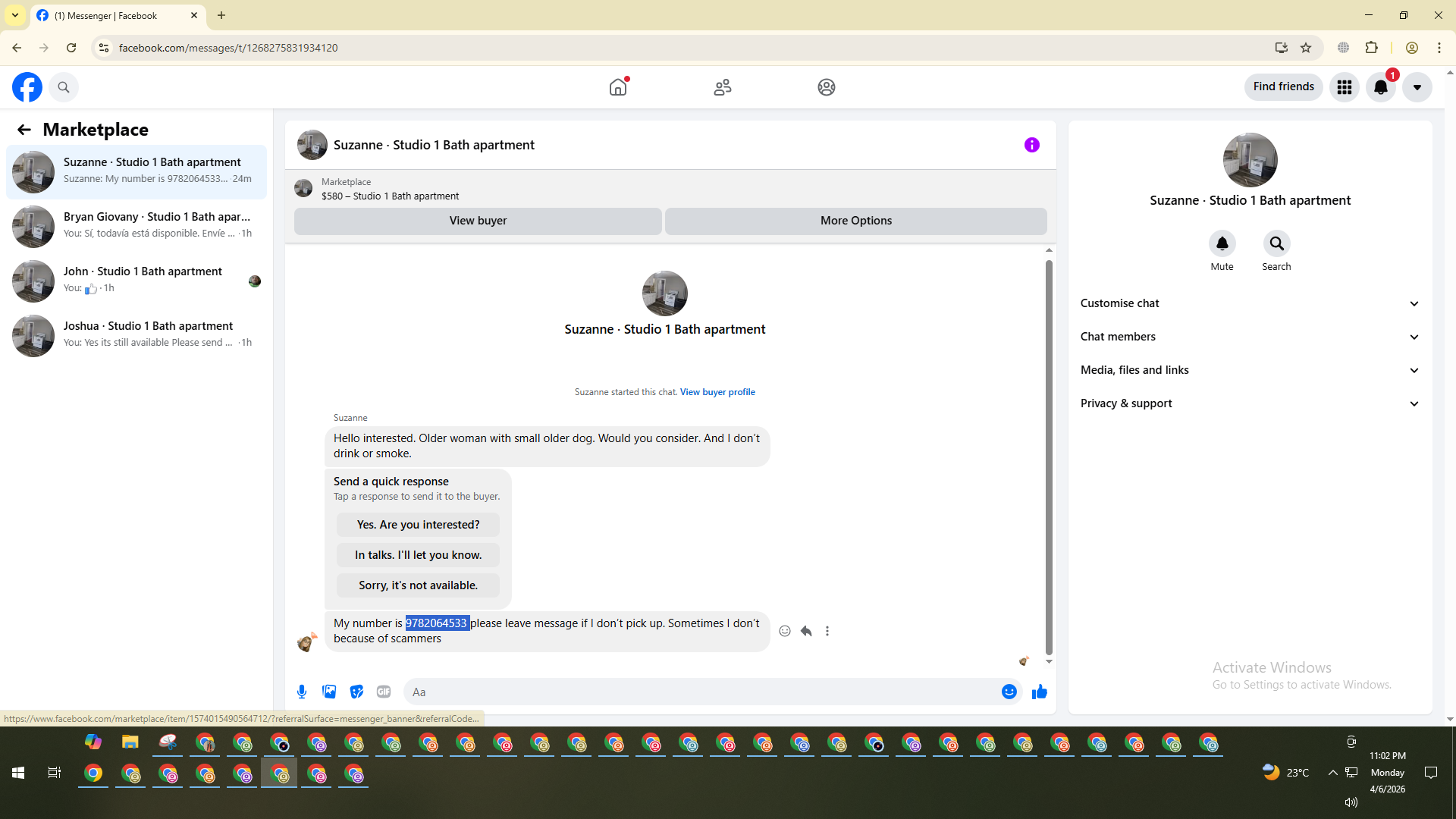Mute this conversation

click(x=1222, y=243)
